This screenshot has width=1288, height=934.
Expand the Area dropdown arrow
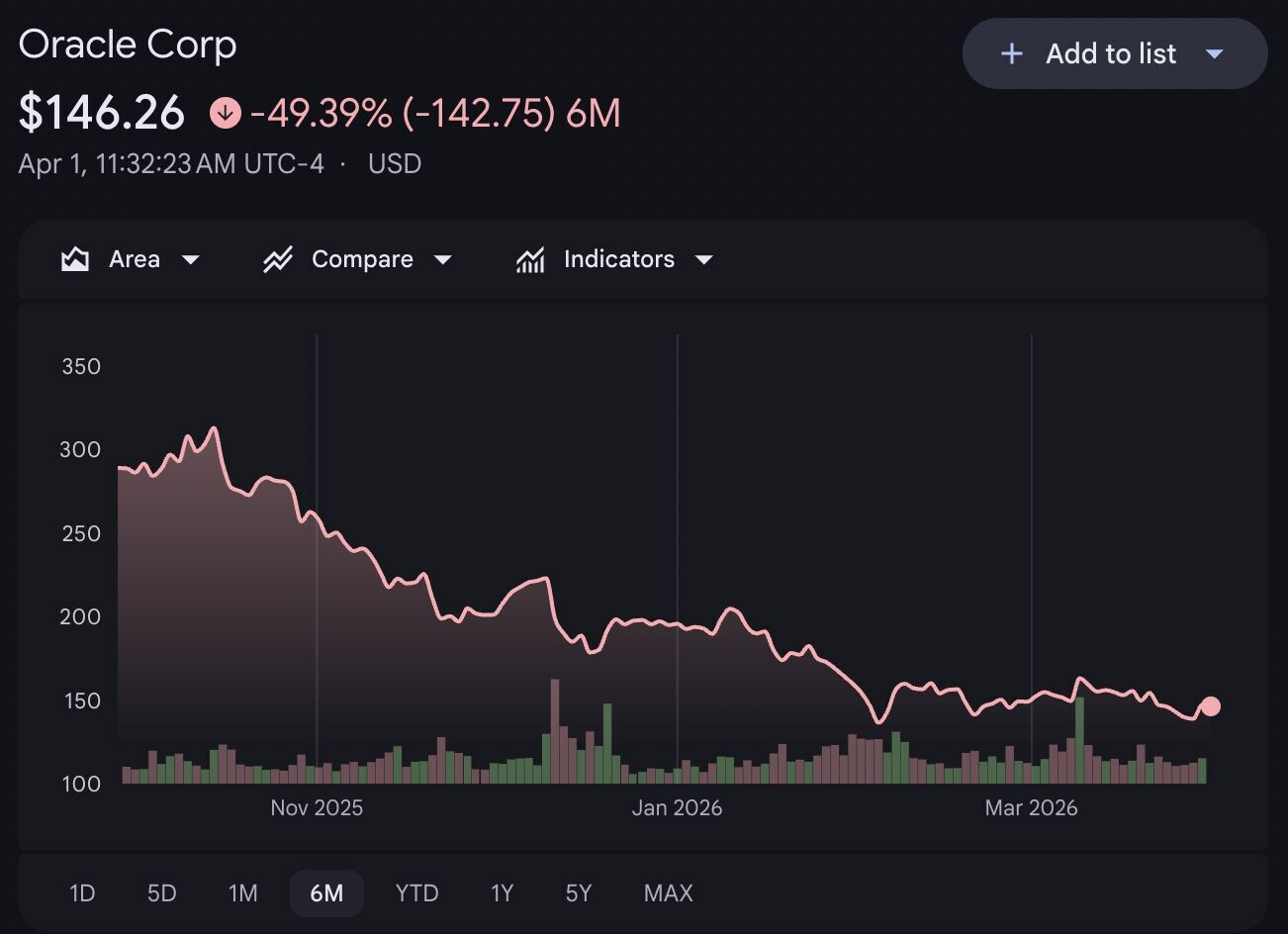coord(191,260)
